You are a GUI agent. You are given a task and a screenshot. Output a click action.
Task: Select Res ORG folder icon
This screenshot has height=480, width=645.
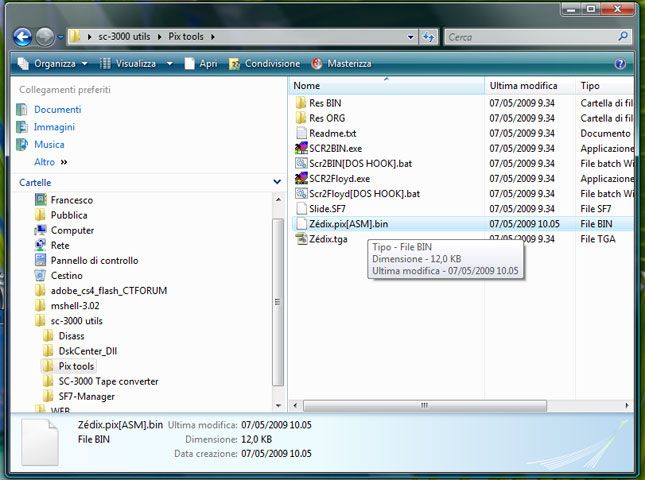(301, 118)
